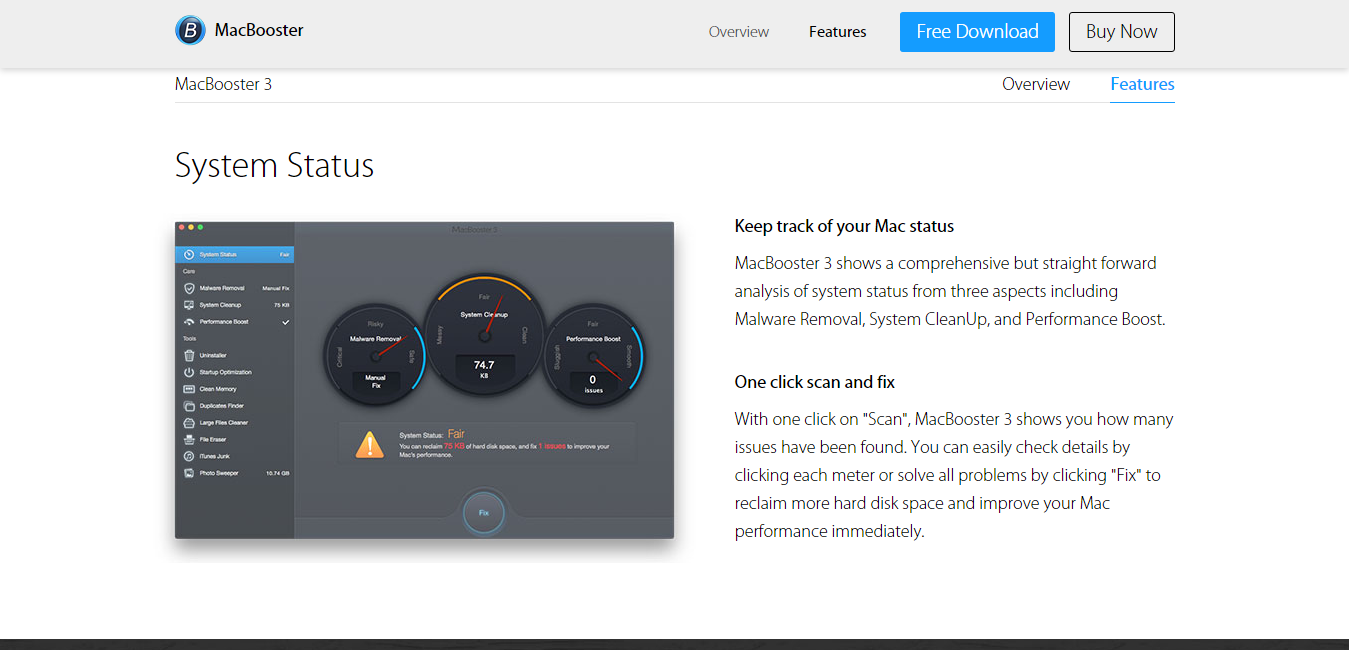This screenshot has height=650, width=1349.
Task: Click the Large Files Cleaner icon
Action: point(189,423)
